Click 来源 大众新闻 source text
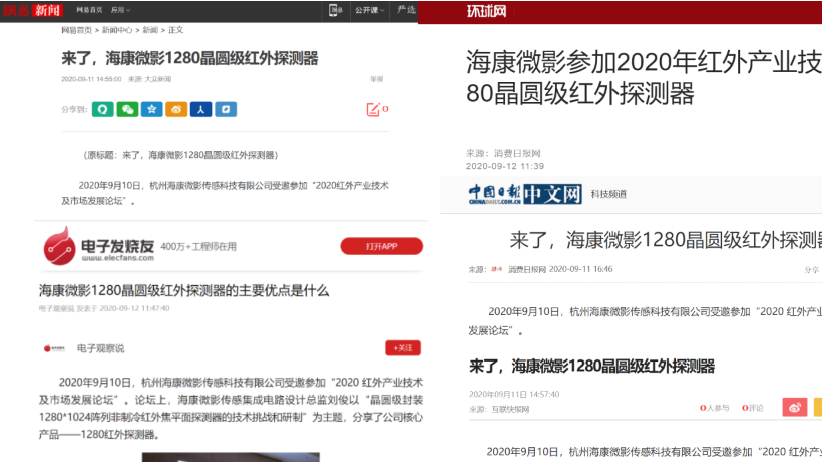 pos(149,79)
